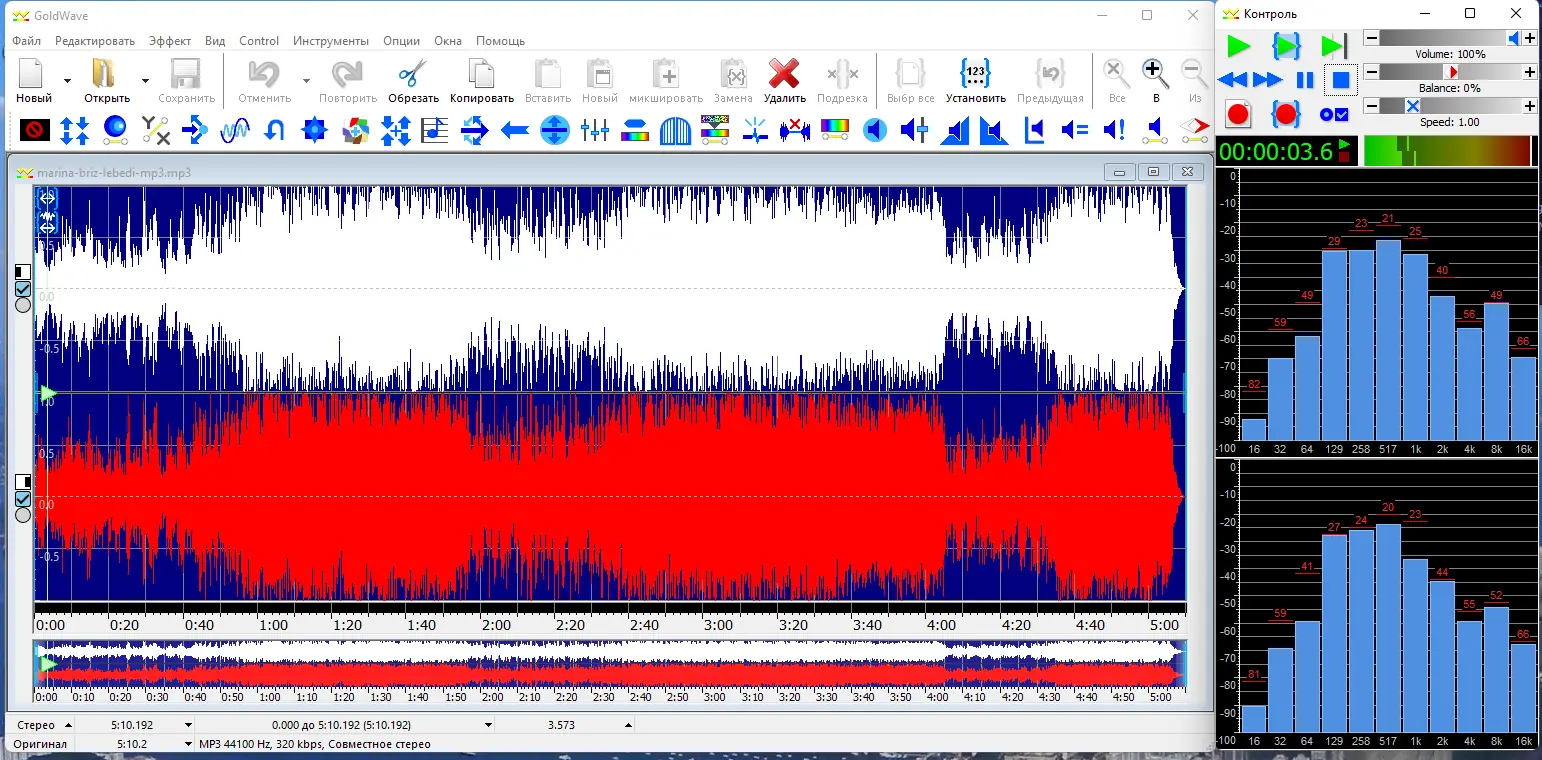Click the Speed slider handle

1412,106
